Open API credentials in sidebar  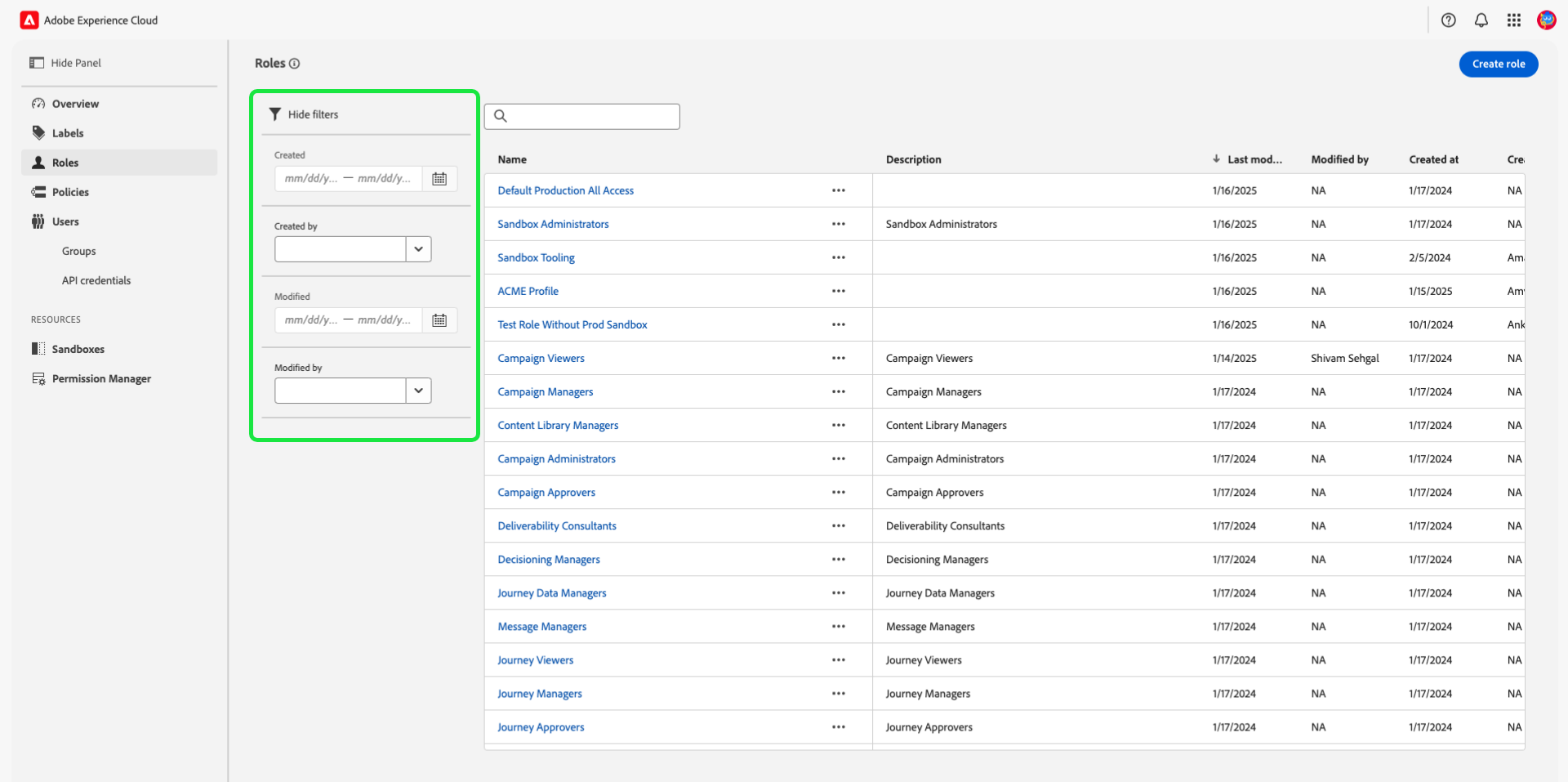(x=96, y=280)
